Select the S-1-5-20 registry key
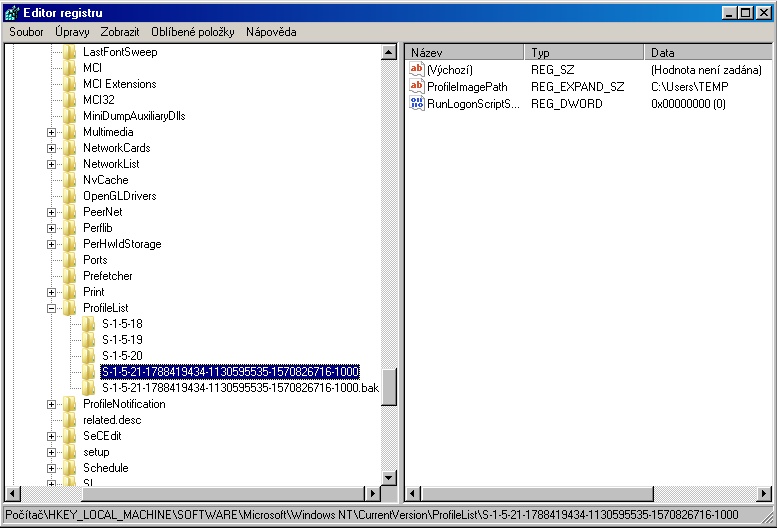This screenshot has width=777, height=528. coord(122,356)
